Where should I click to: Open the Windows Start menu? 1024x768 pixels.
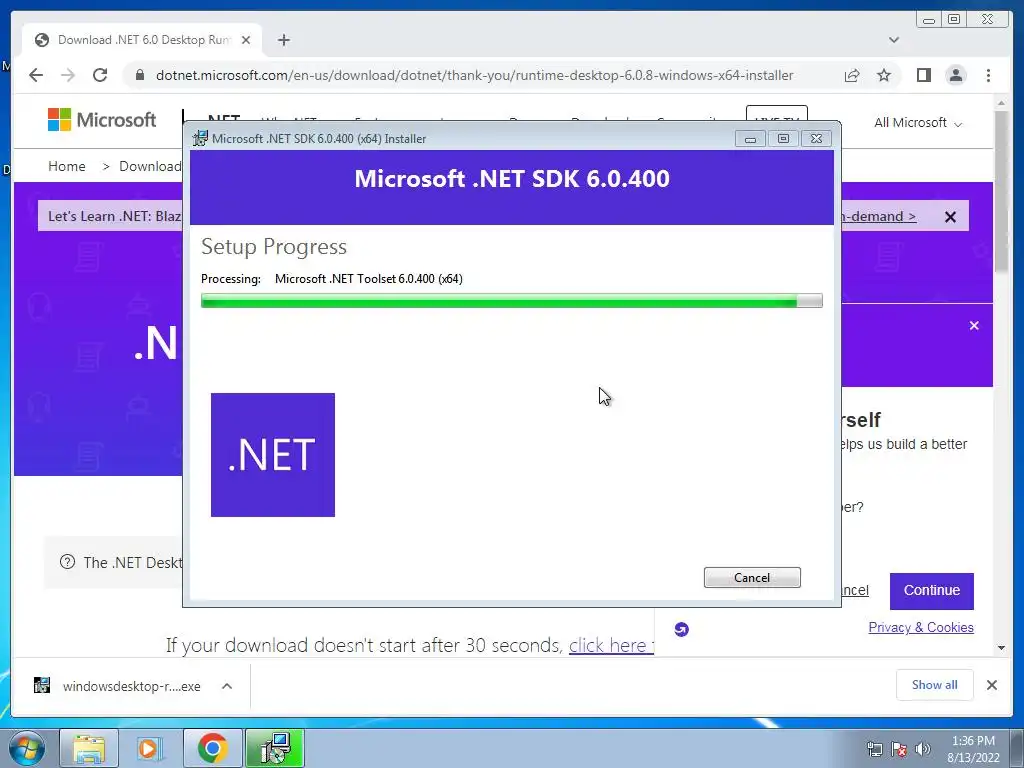[x=26, y=748]
